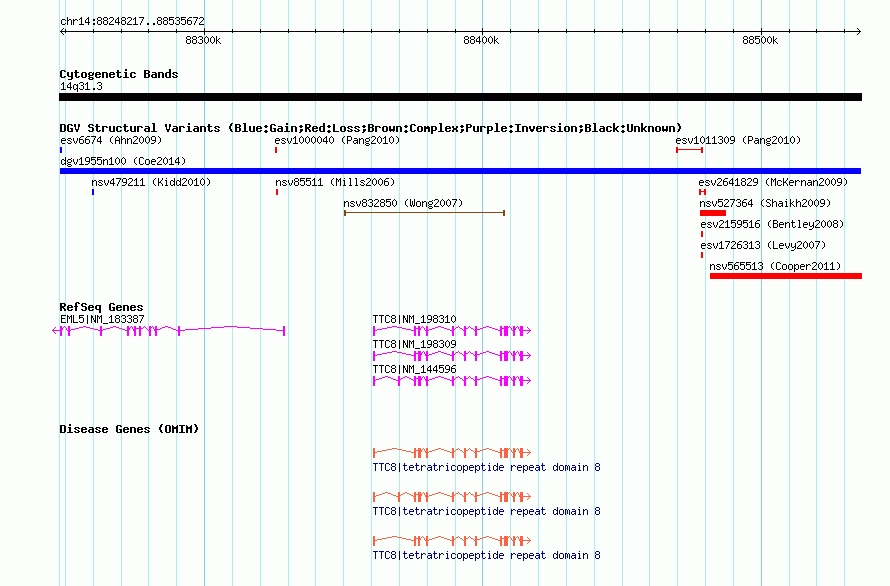
Task: Open variant esv2159516 (Bentley2008) label
Action: point(772,224)
